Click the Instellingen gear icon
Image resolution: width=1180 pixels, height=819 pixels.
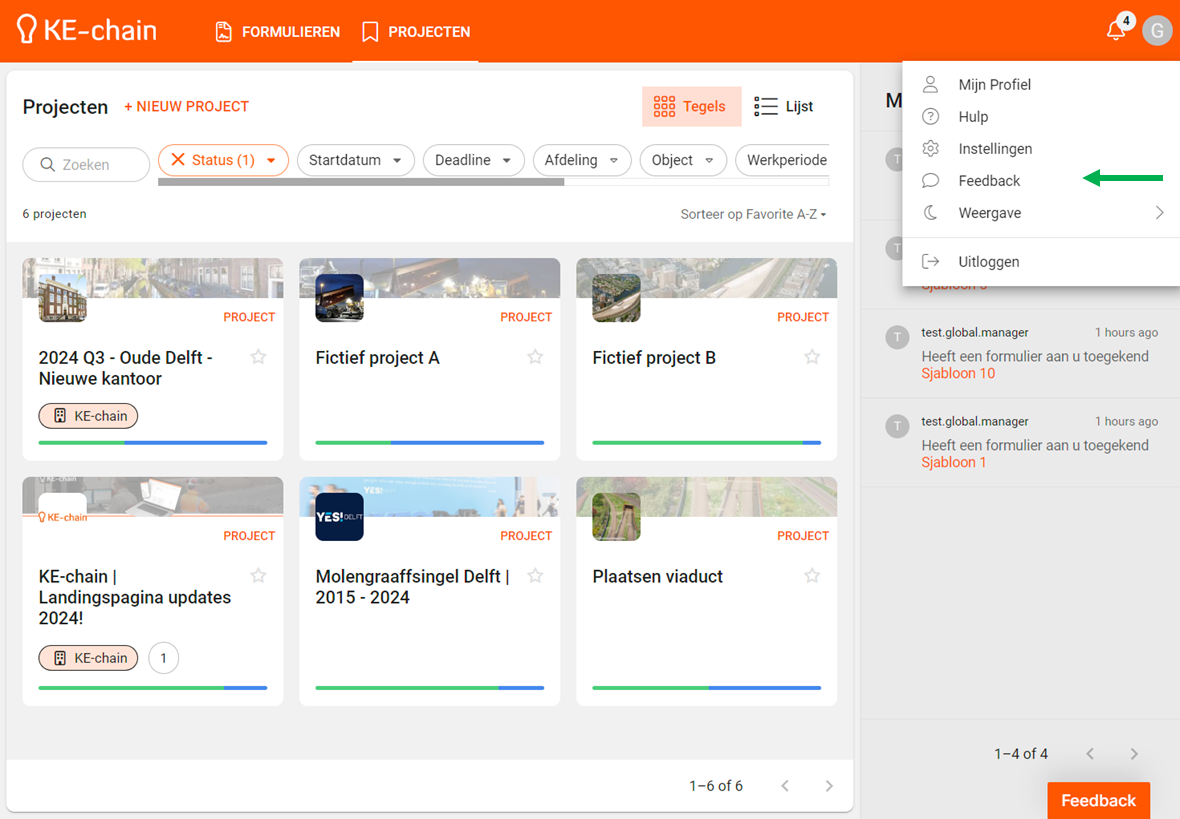(930, 149)
